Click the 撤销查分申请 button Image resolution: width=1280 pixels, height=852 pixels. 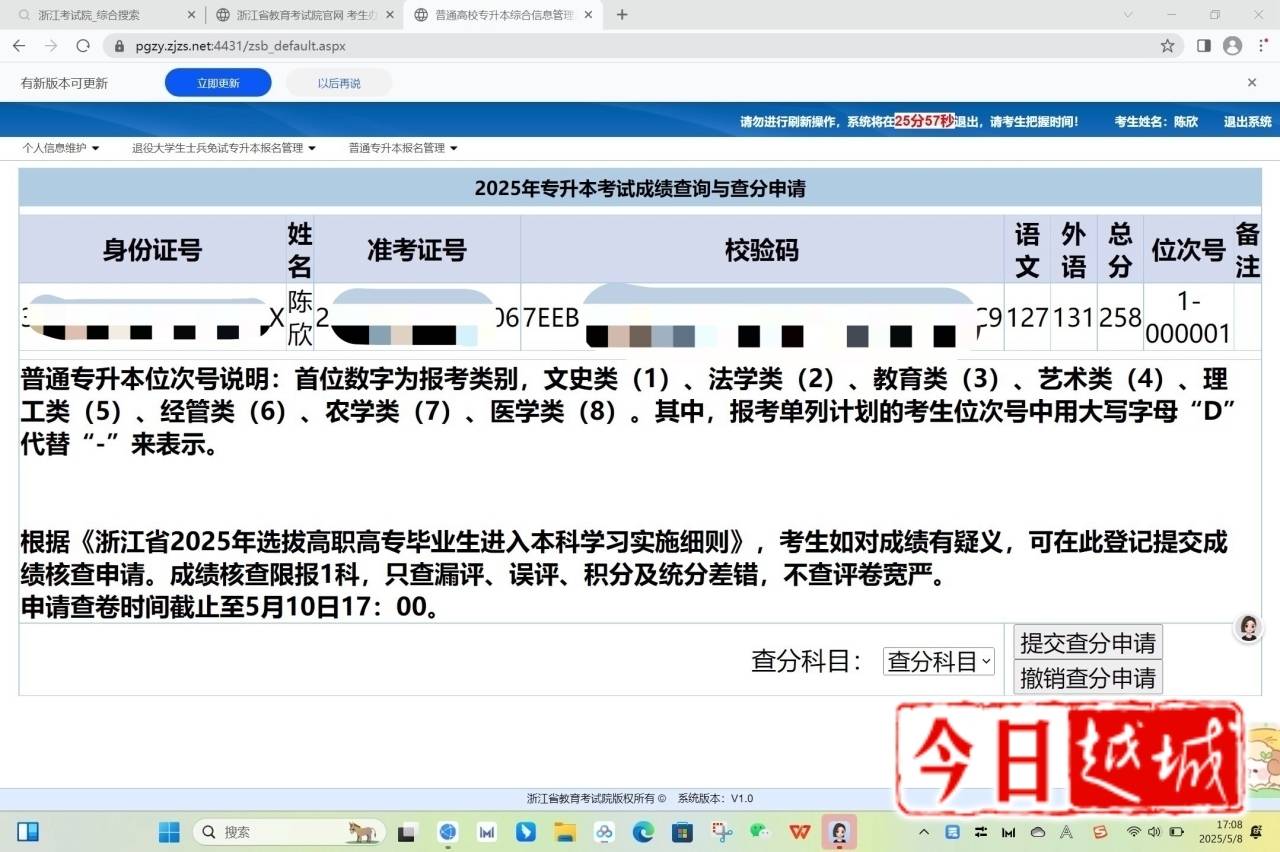pos(1087,678)
